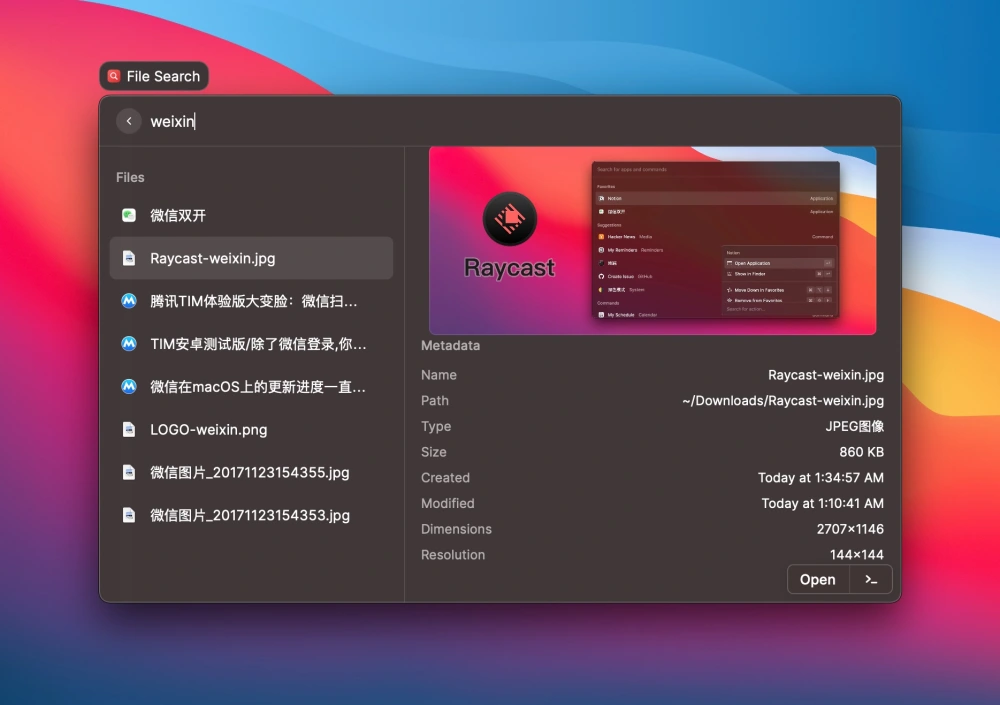Click Created value Today at 1:34:57 AM
Screen dimensions: 1000x705
[821, 478]
